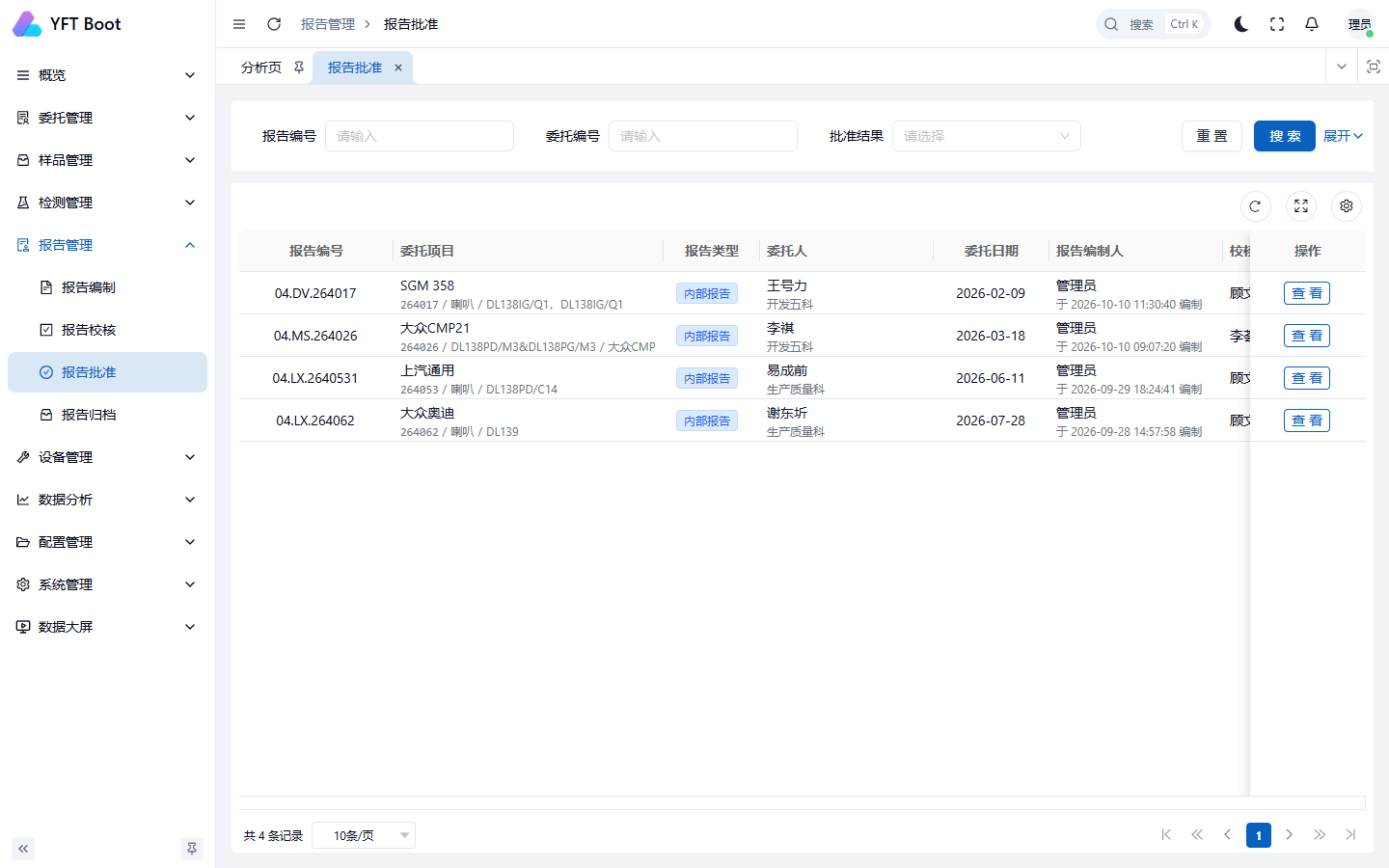Maximize the content area icon
Image resolution: width=1389 pixels, height=868 pixels.
pyautogui.click(x=1374, y=67)
